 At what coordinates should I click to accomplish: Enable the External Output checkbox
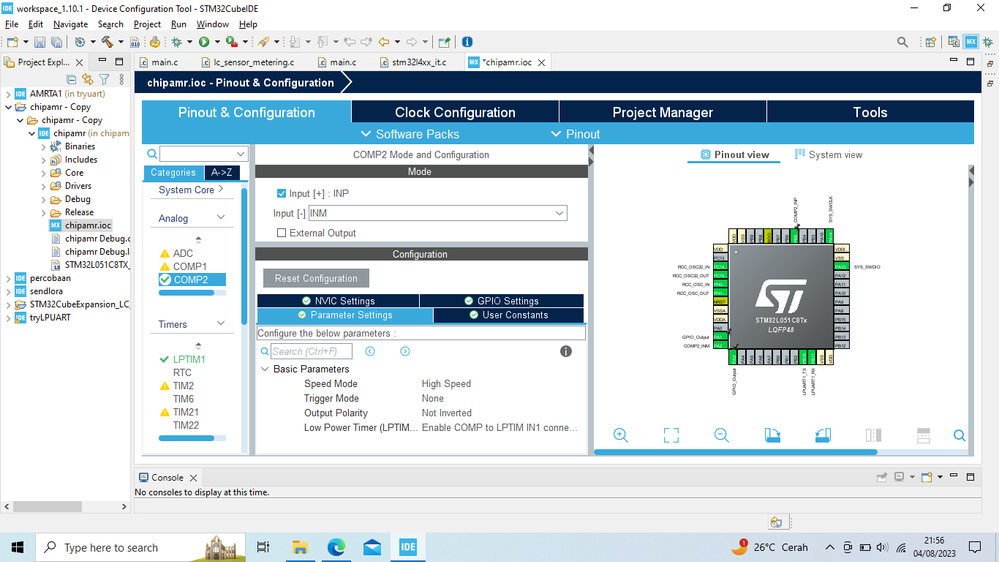(x=282, y=233)
